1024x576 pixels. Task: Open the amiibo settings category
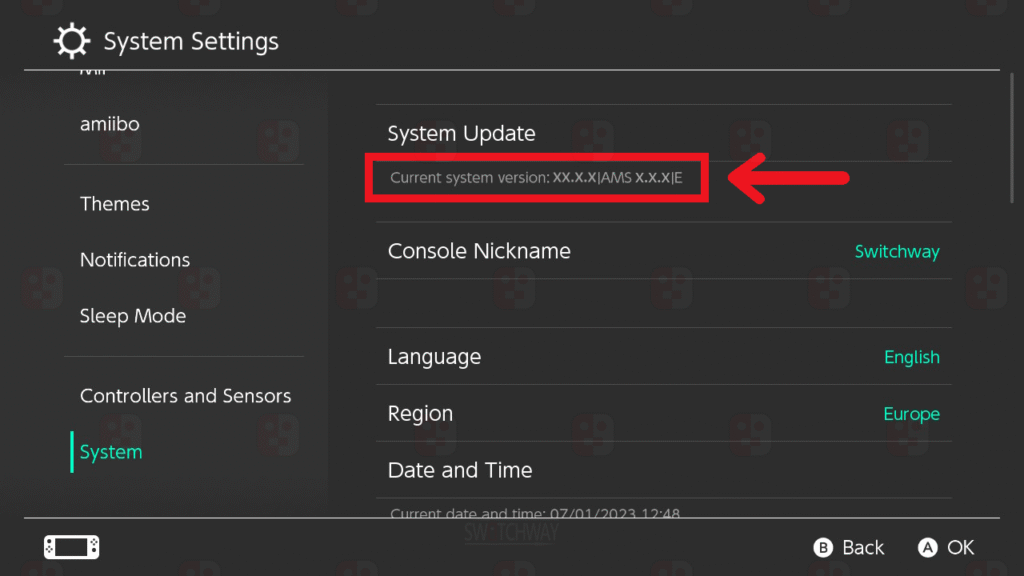[x=110, y=124]
